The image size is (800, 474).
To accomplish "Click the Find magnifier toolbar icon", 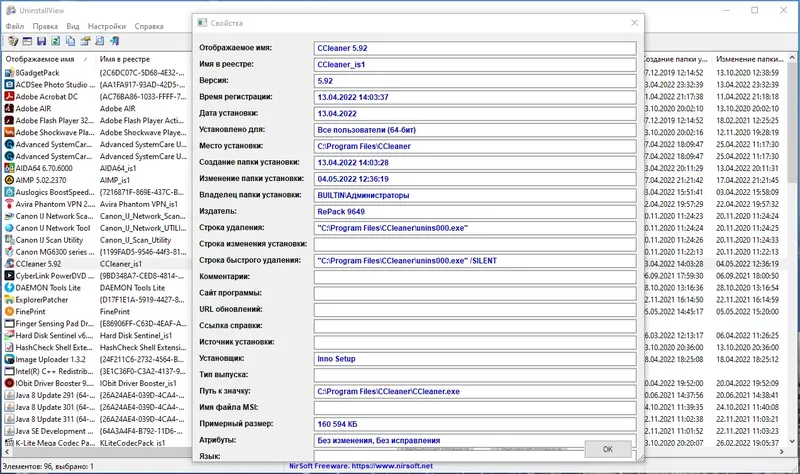I will pyautogui.click(x=99, y=41).
